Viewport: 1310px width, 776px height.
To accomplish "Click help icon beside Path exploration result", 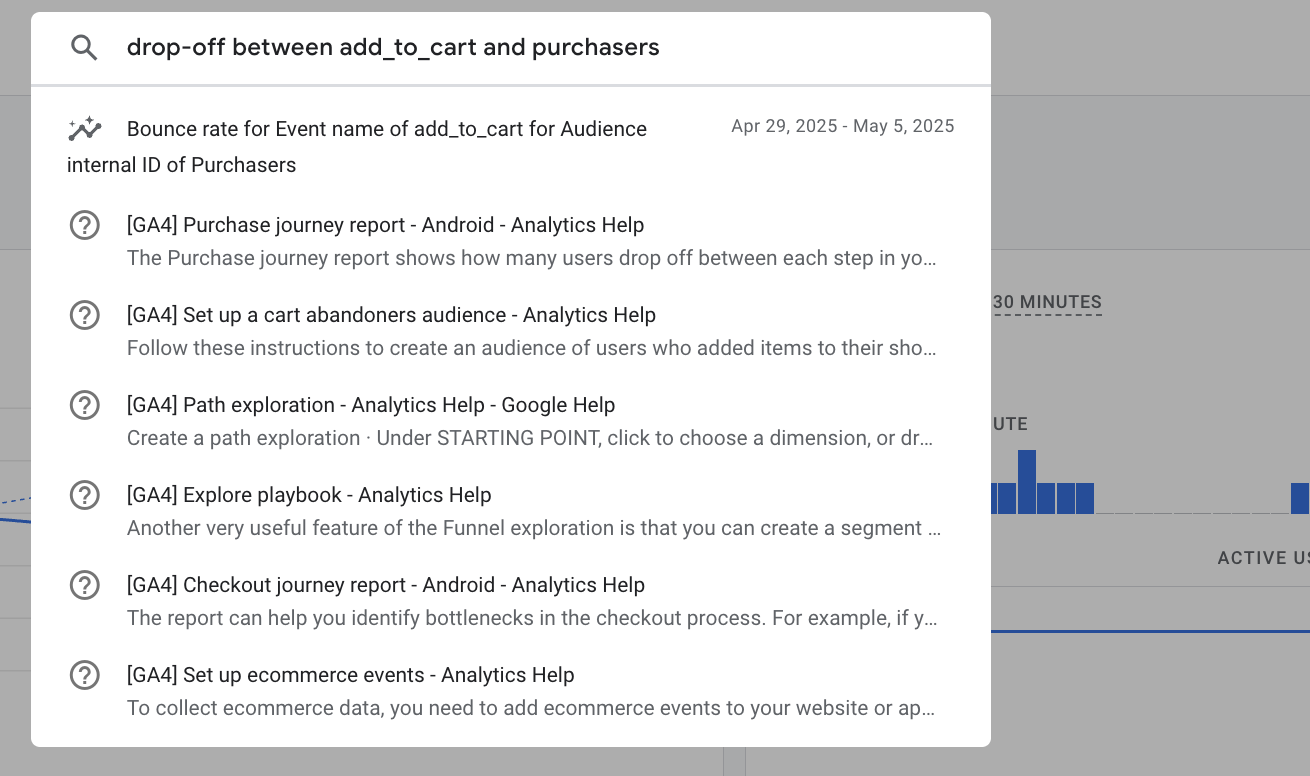I will click(x=84, y=405).
